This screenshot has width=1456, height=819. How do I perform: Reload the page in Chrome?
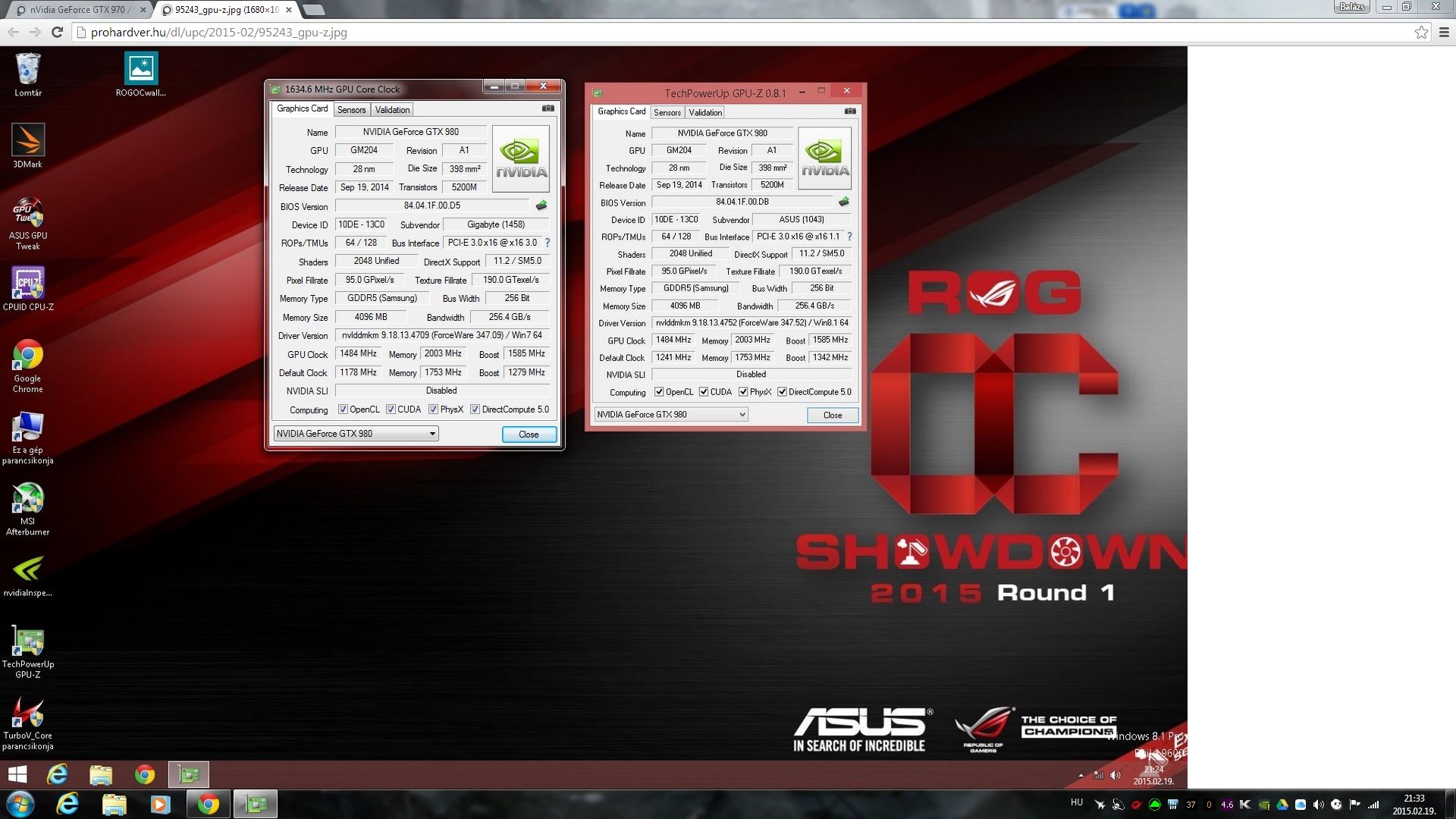(57, 32)
